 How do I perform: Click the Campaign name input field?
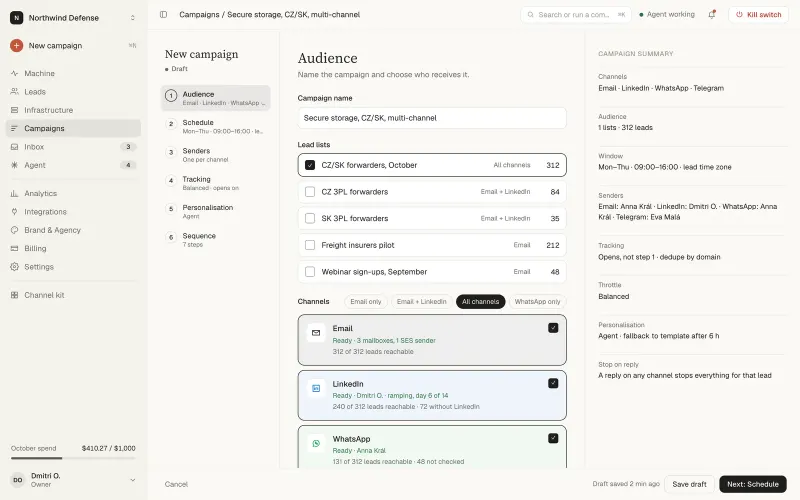tap(432, 118)
